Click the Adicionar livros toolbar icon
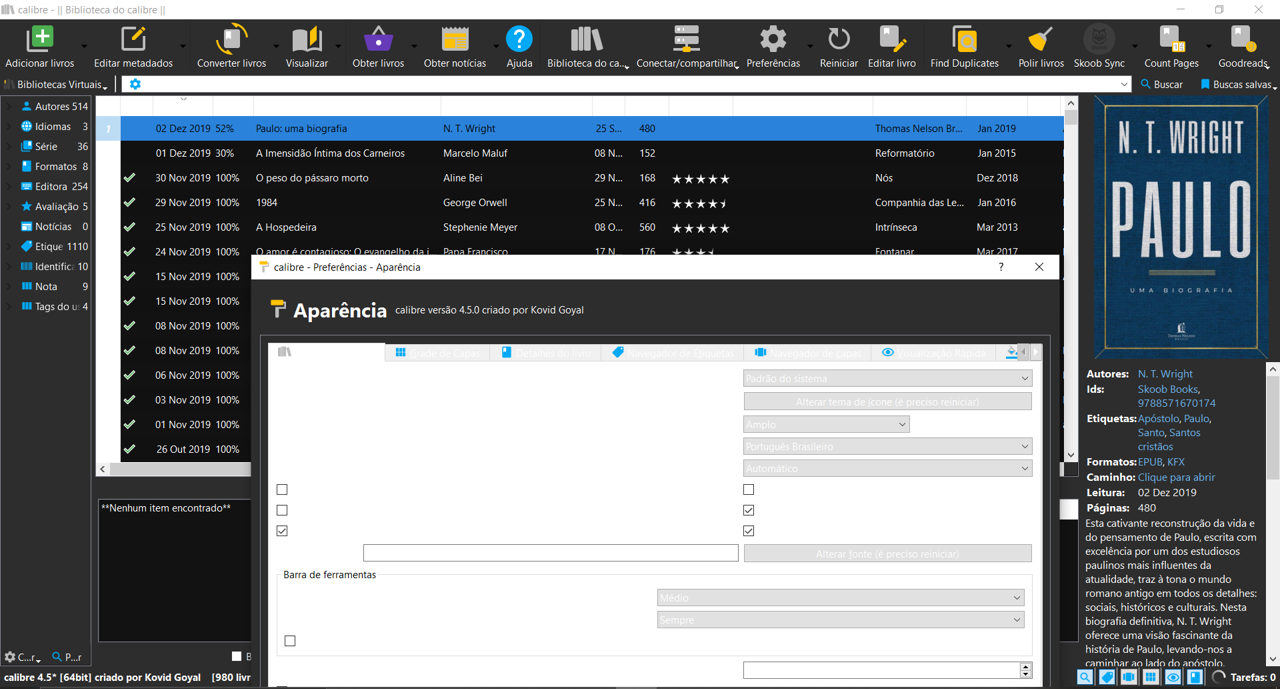The image size is (1280, 689). (40, 40)
